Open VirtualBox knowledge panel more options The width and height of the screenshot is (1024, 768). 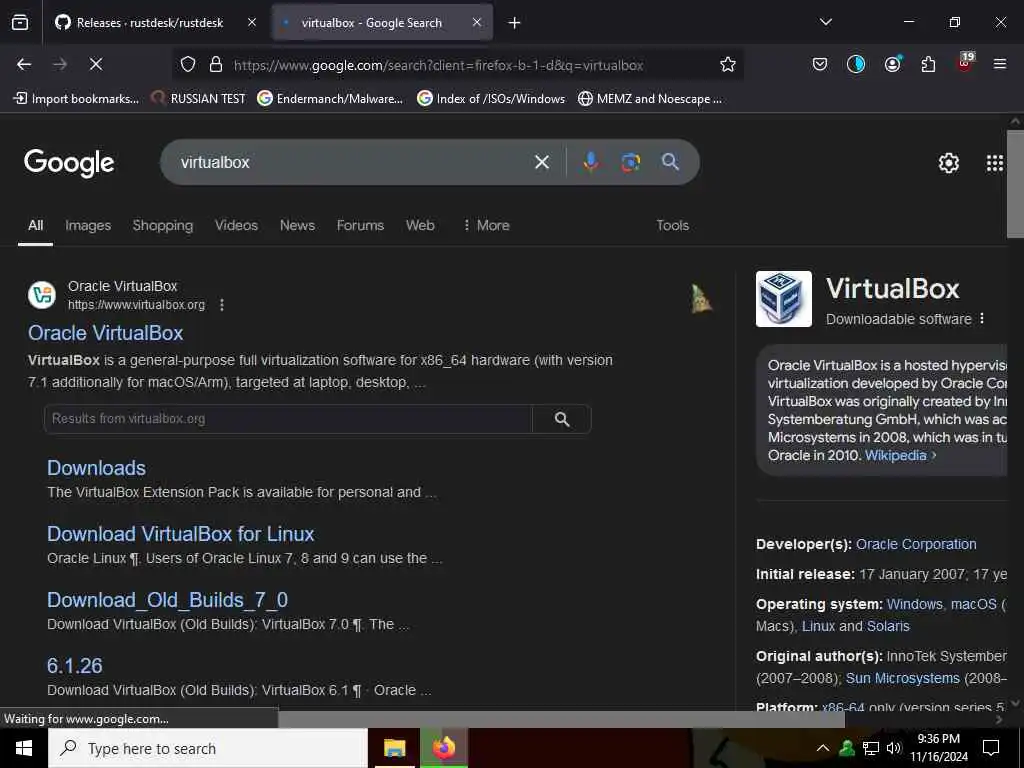(x=982, y=319)
